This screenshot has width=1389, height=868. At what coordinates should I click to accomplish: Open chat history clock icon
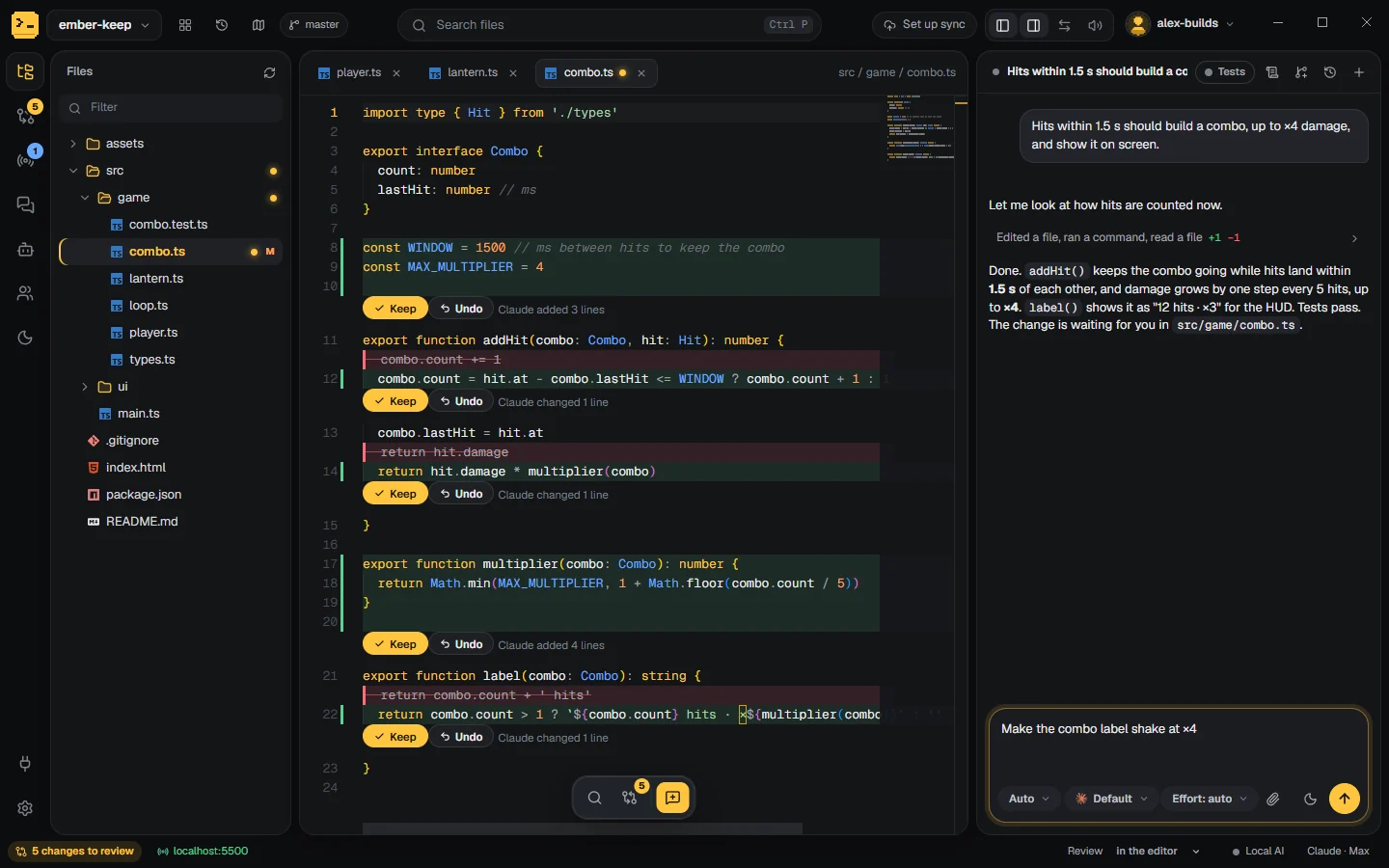(1330, 72)
